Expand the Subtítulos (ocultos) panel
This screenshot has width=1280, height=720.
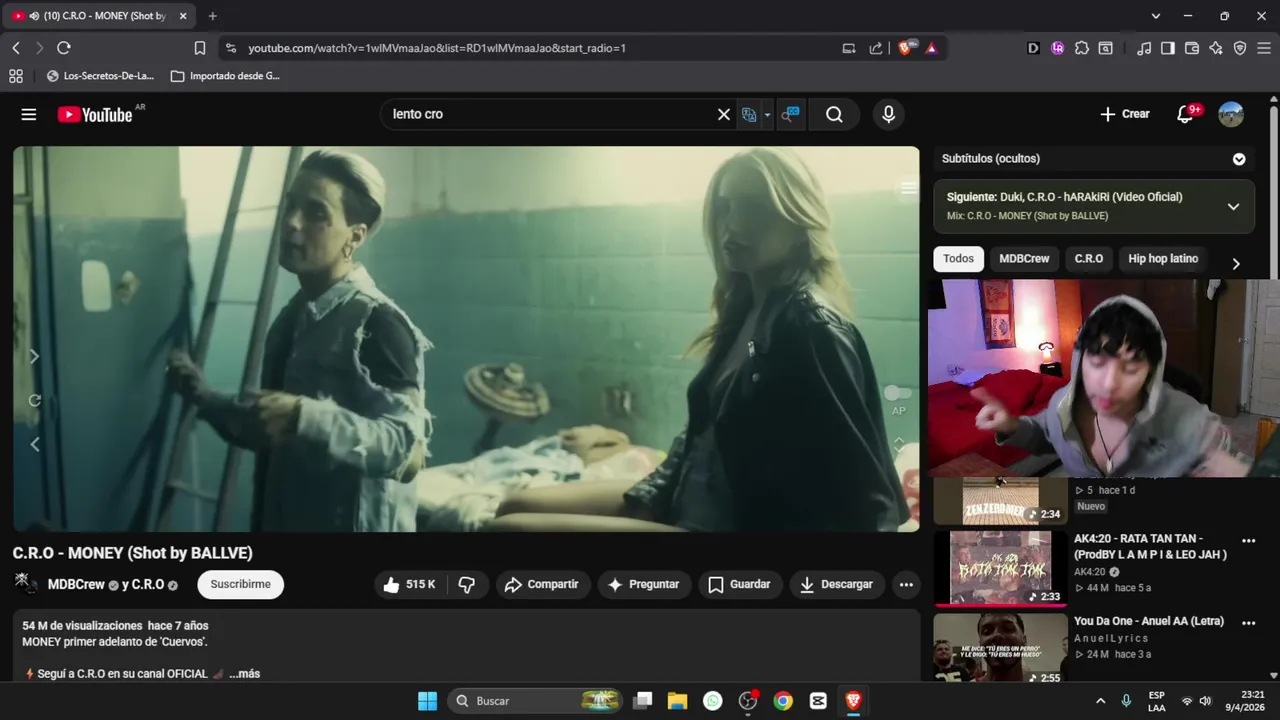tap(1239, 159)
